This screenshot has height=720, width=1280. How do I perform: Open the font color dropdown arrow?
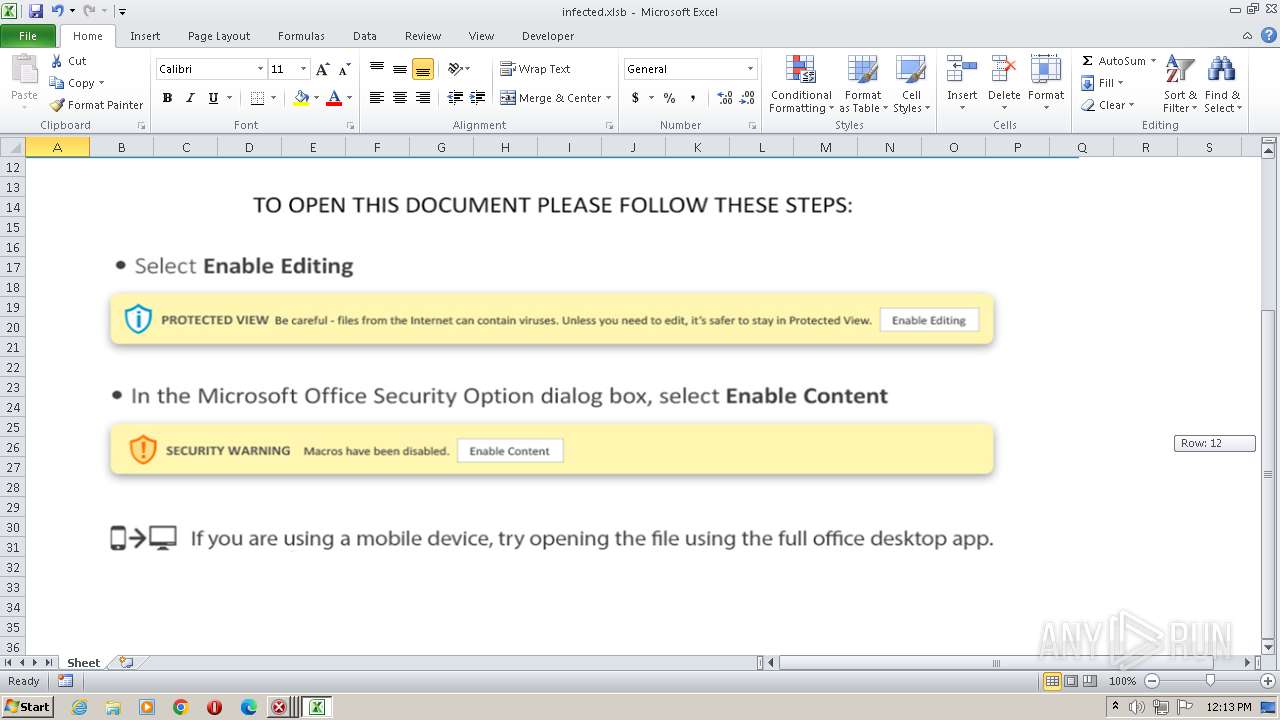349,98
